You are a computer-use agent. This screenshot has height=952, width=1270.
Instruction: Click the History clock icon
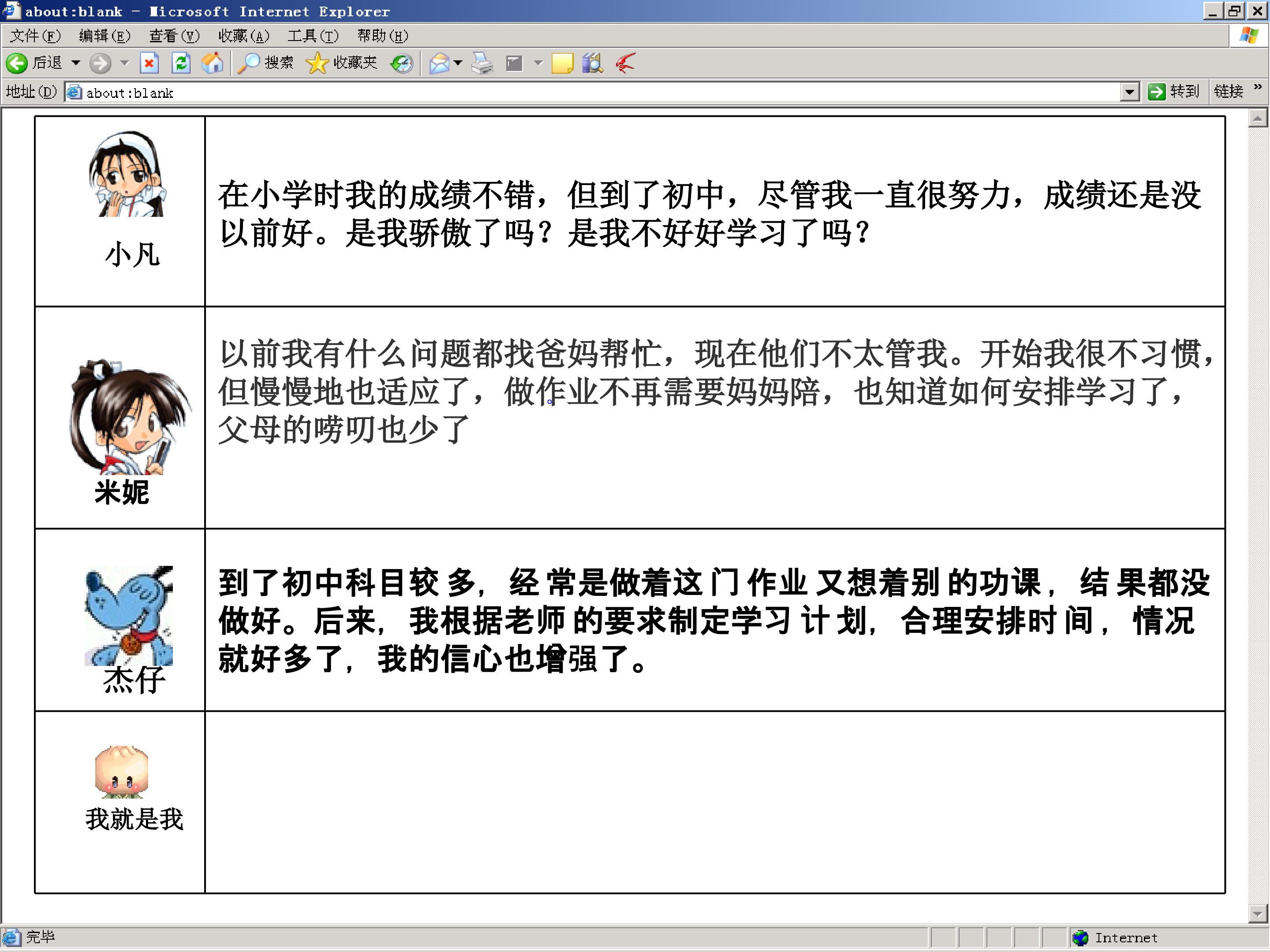401,63
